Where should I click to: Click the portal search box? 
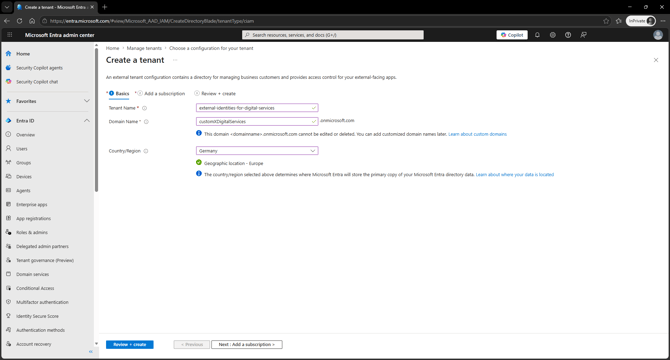(333, 35)
